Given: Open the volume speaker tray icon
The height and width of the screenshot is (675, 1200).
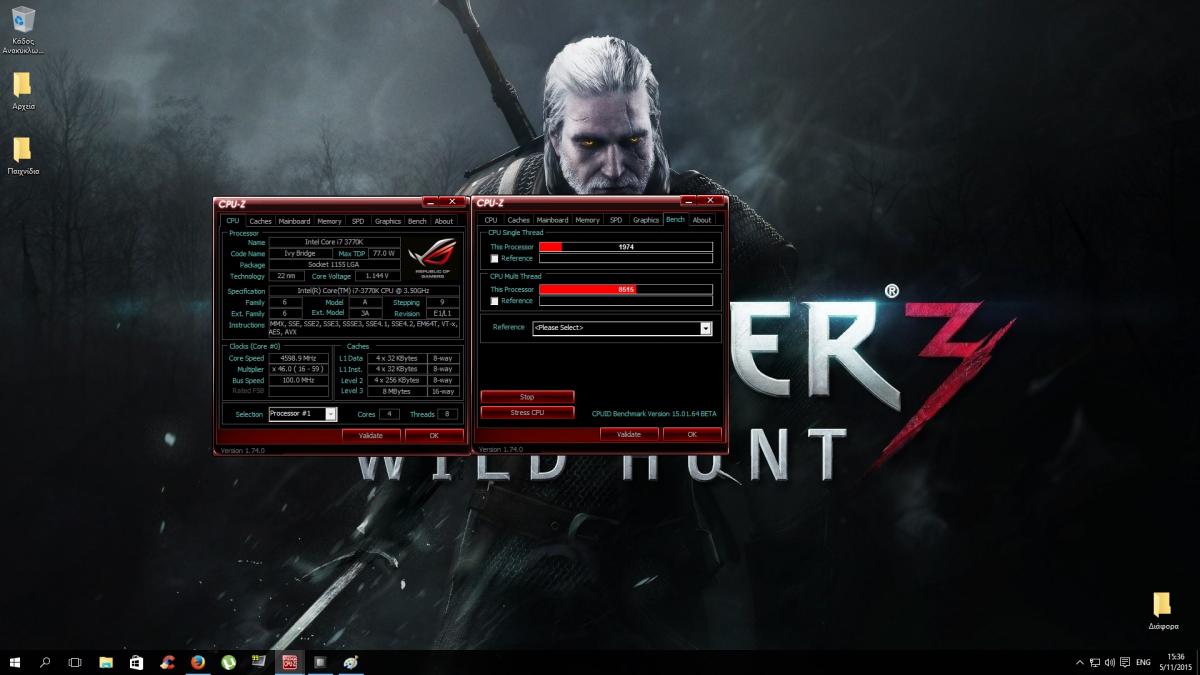Looking at the screenshot, I should coord(1110,662).
